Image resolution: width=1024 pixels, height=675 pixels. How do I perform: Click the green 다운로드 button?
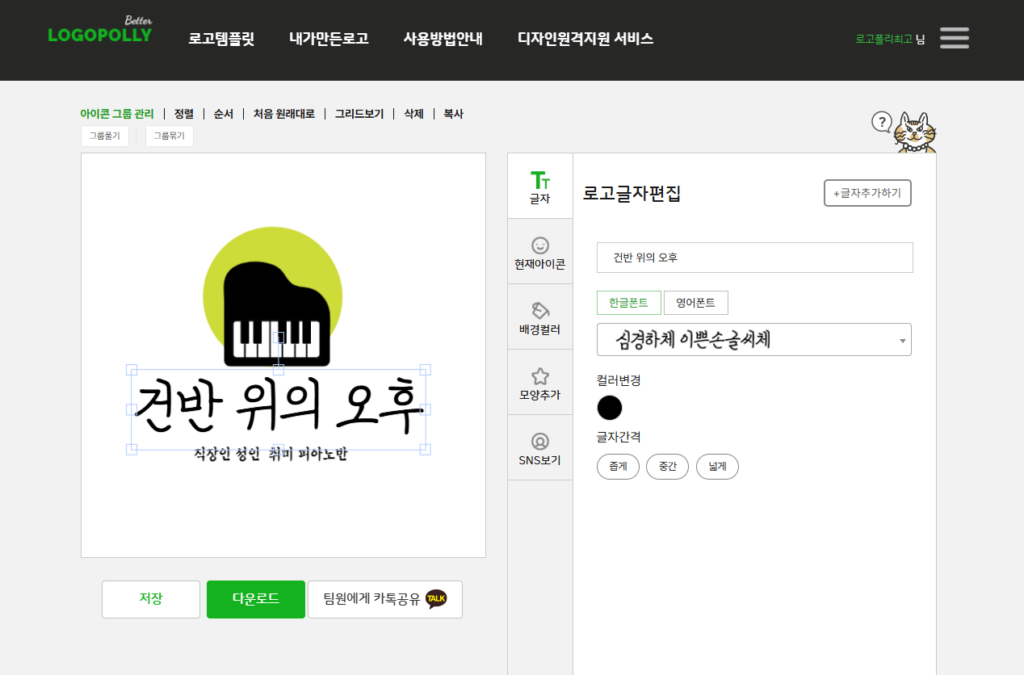coord(256,599)
